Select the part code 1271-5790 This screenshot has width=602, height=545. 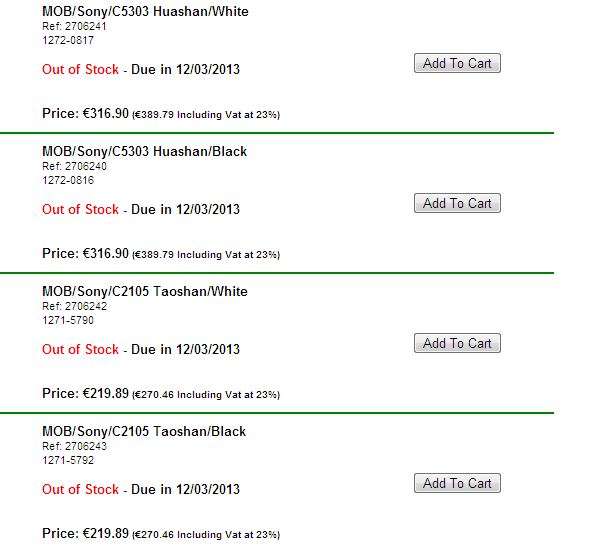coord(68,320)
